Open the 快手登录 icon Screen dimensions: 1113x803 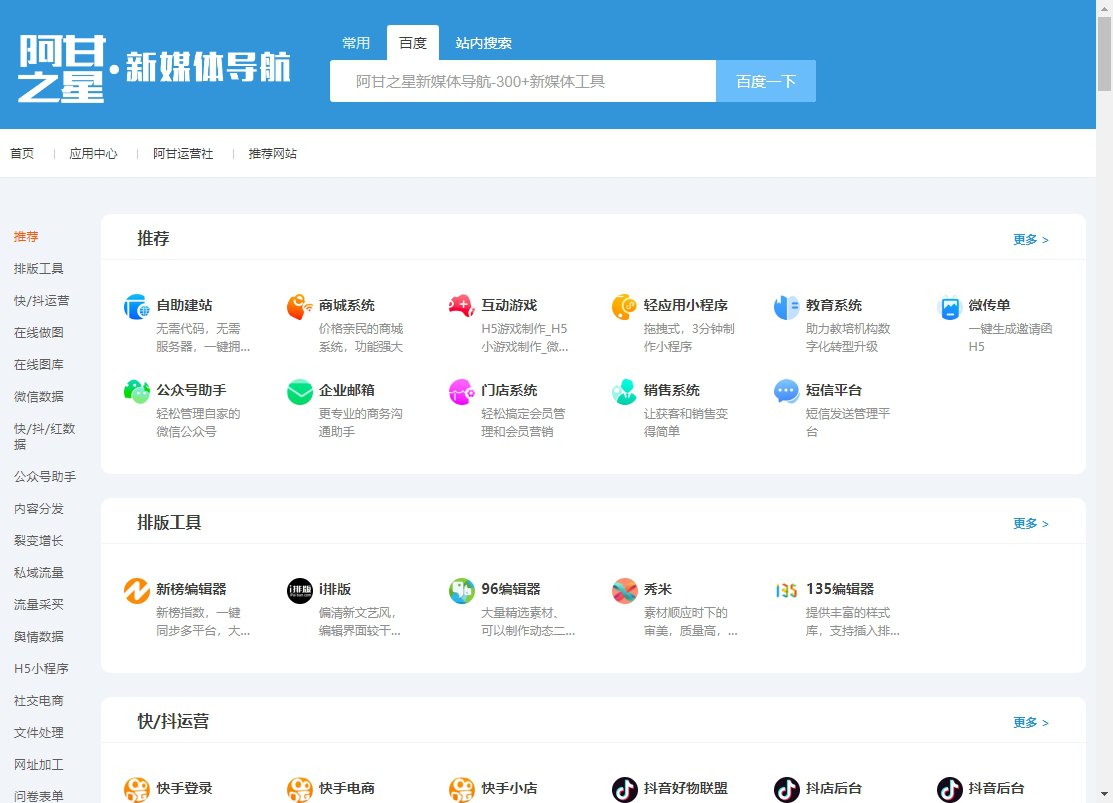[136, 790]
